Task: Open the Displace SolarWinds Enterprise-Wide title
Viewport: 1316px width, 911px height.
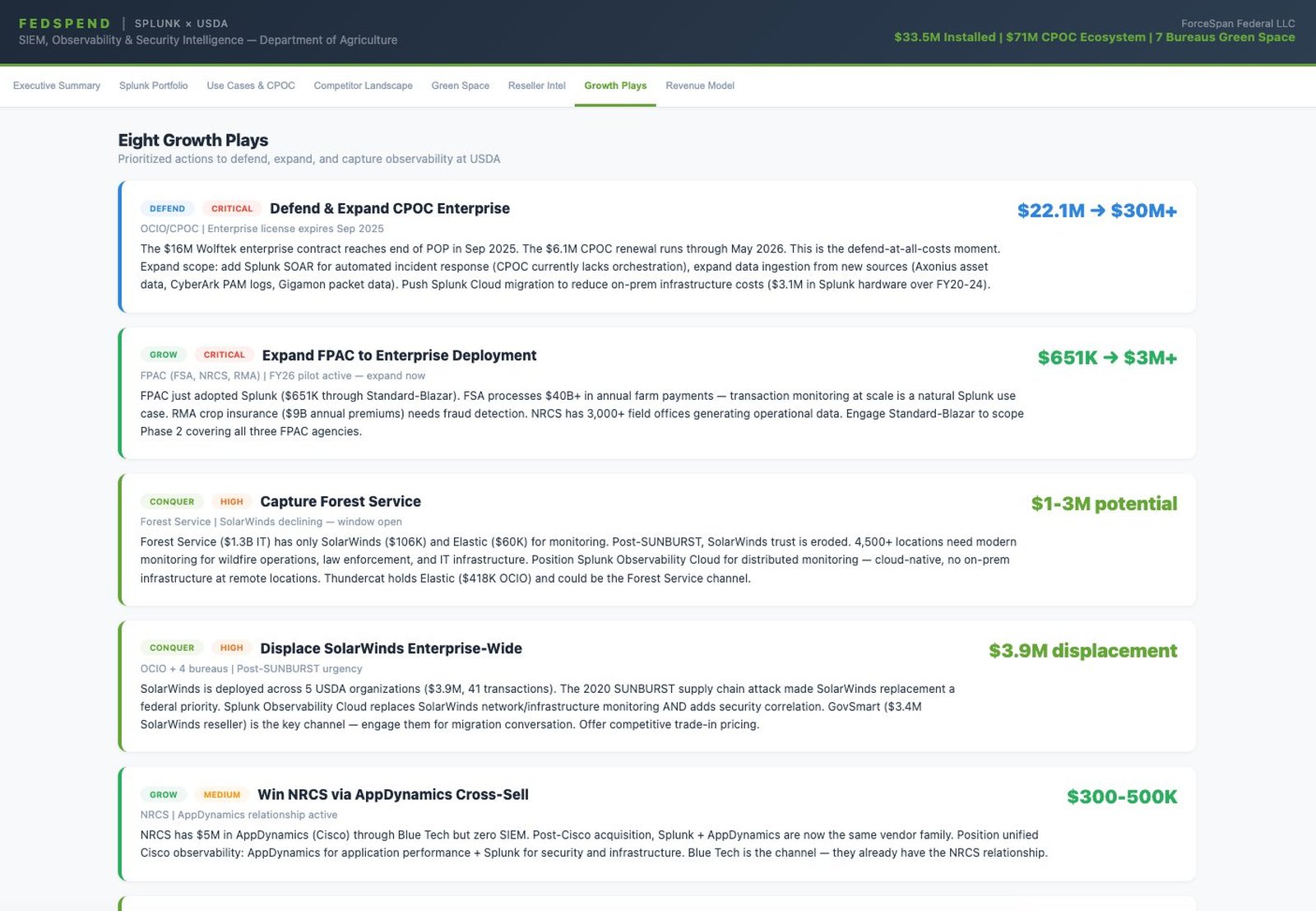Action: (x=392, y=648)
